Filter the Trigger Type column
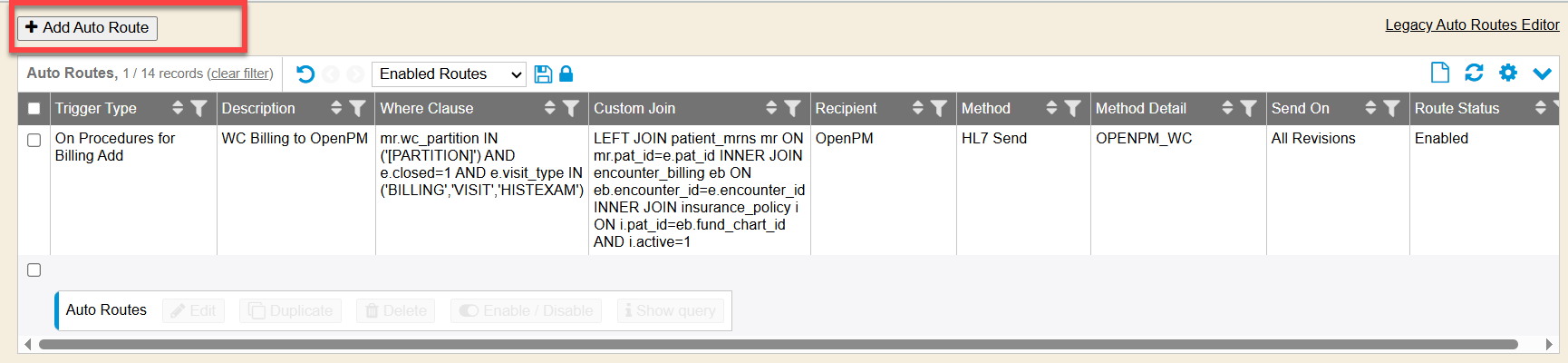This screenshot has width=1568, height=363. tap(199, 109)
